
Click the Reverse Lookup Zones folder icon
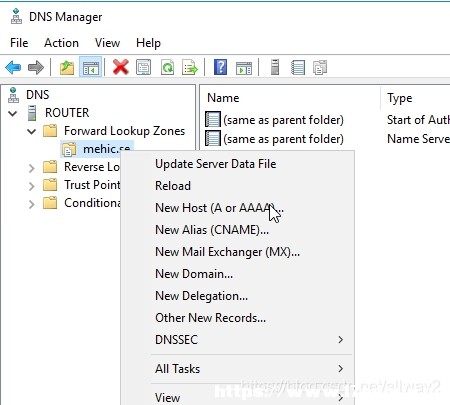click(50, 167)
